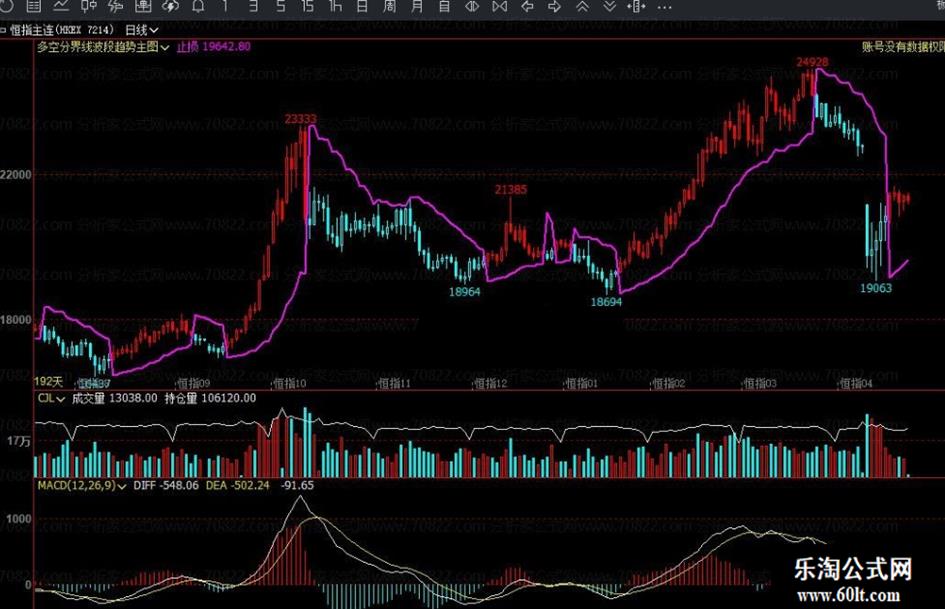Viewport: 945px width, 609px height.
Task: Open the 多空分界线波段趋势主图 indicator dropdown
Action: pyautogui.click(x=103, y=47)
